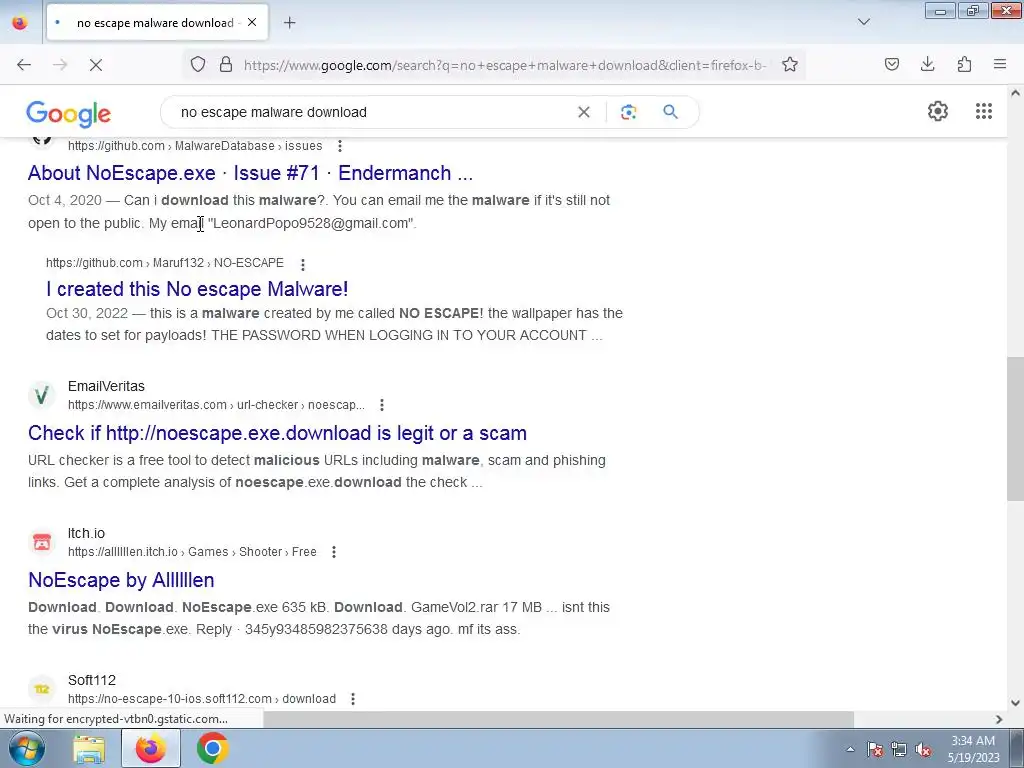Open the Windows Start menu orb
Screen dimensions: 1024x768
26,748
